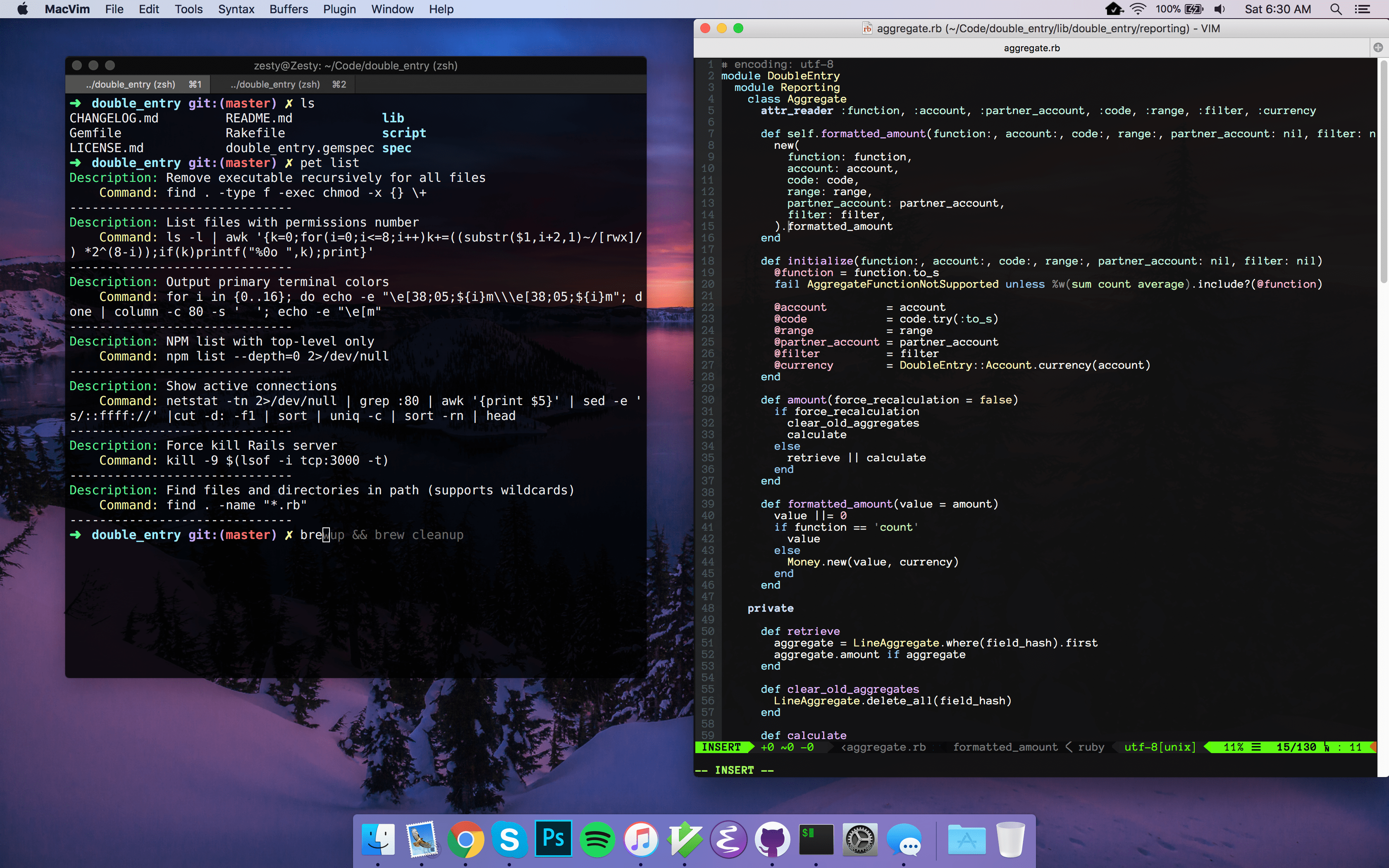1389x868 pixels.
Task: Open Messages app in the dock
Action: 904,839
